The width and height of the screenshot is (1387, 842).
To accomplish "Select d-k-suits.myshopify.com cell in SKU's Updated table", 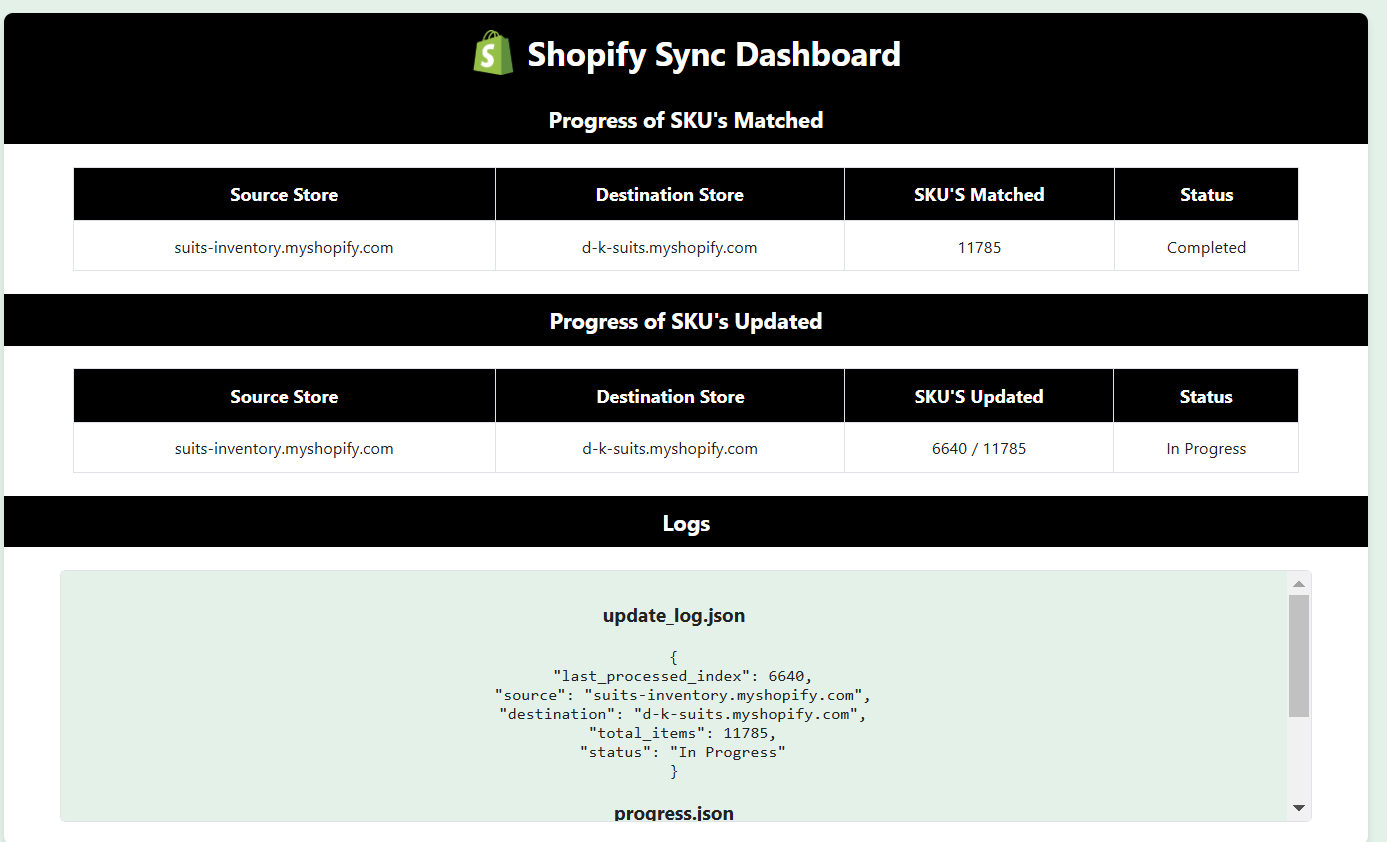I will click(670, 448).
